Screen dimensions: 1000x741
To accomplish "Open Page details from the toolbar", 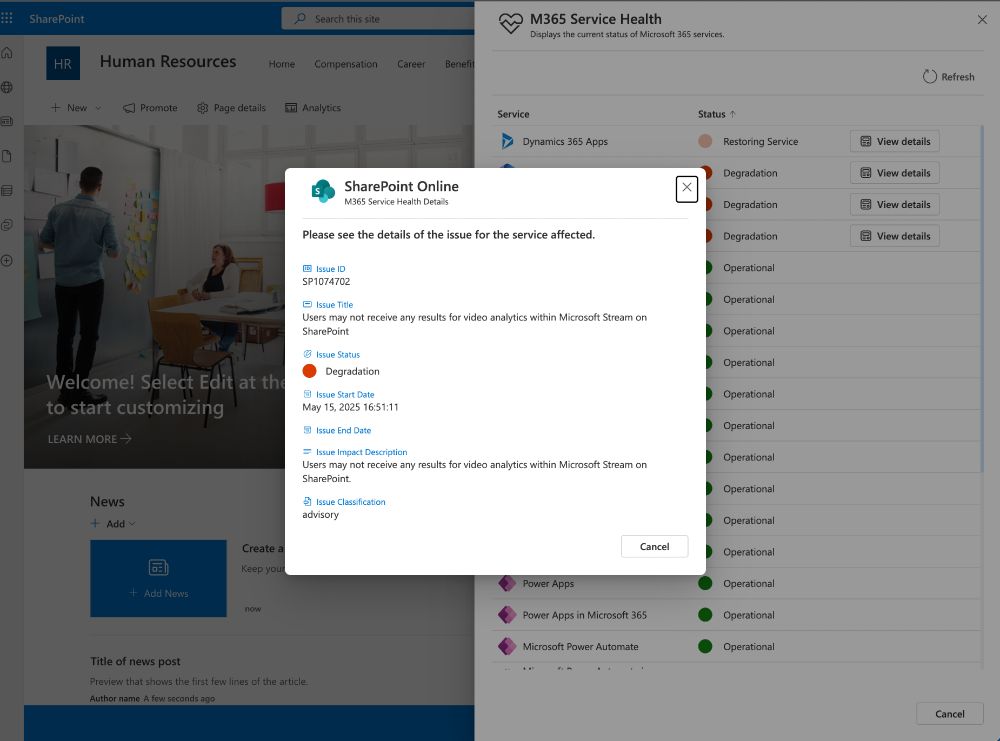I will click(232, 108).
